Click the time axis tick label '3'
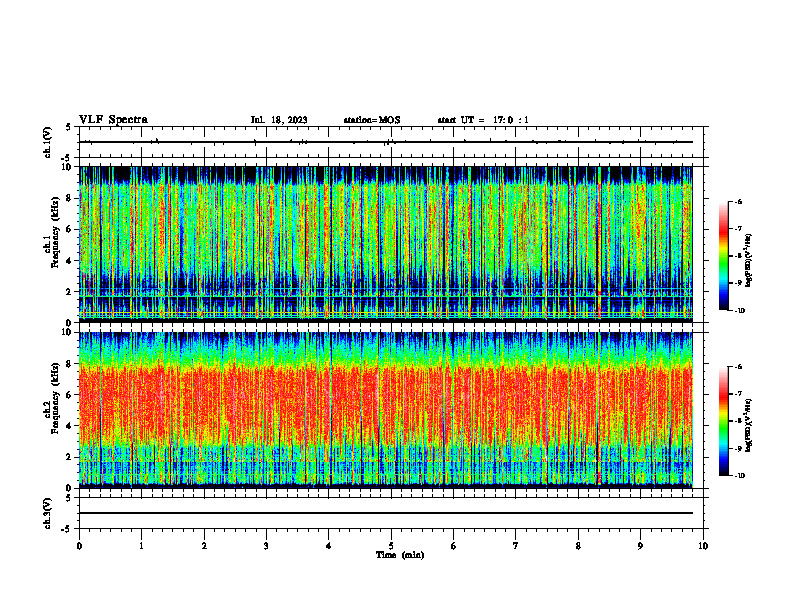 coord(266,546)
